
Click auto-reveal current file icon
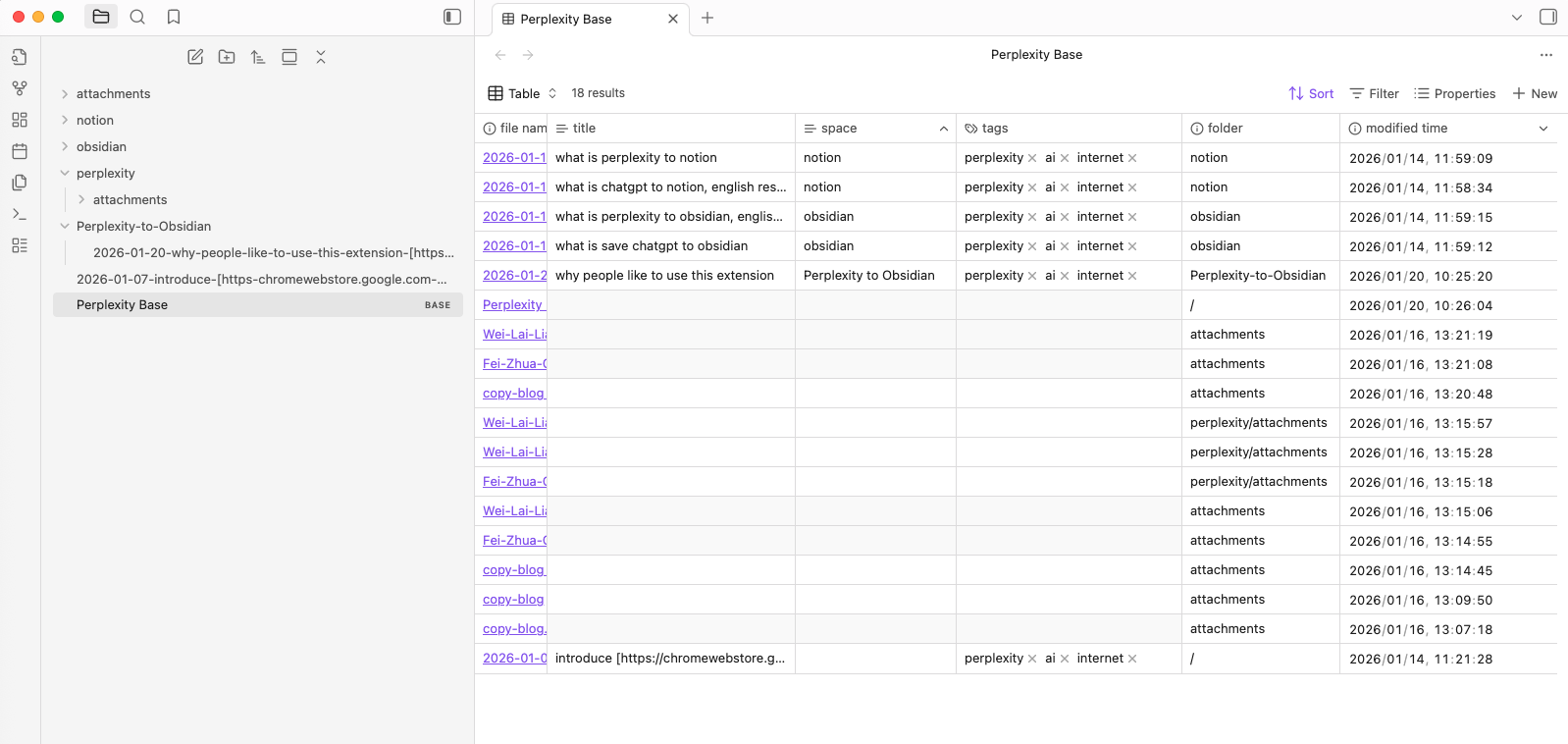point(289,57)
